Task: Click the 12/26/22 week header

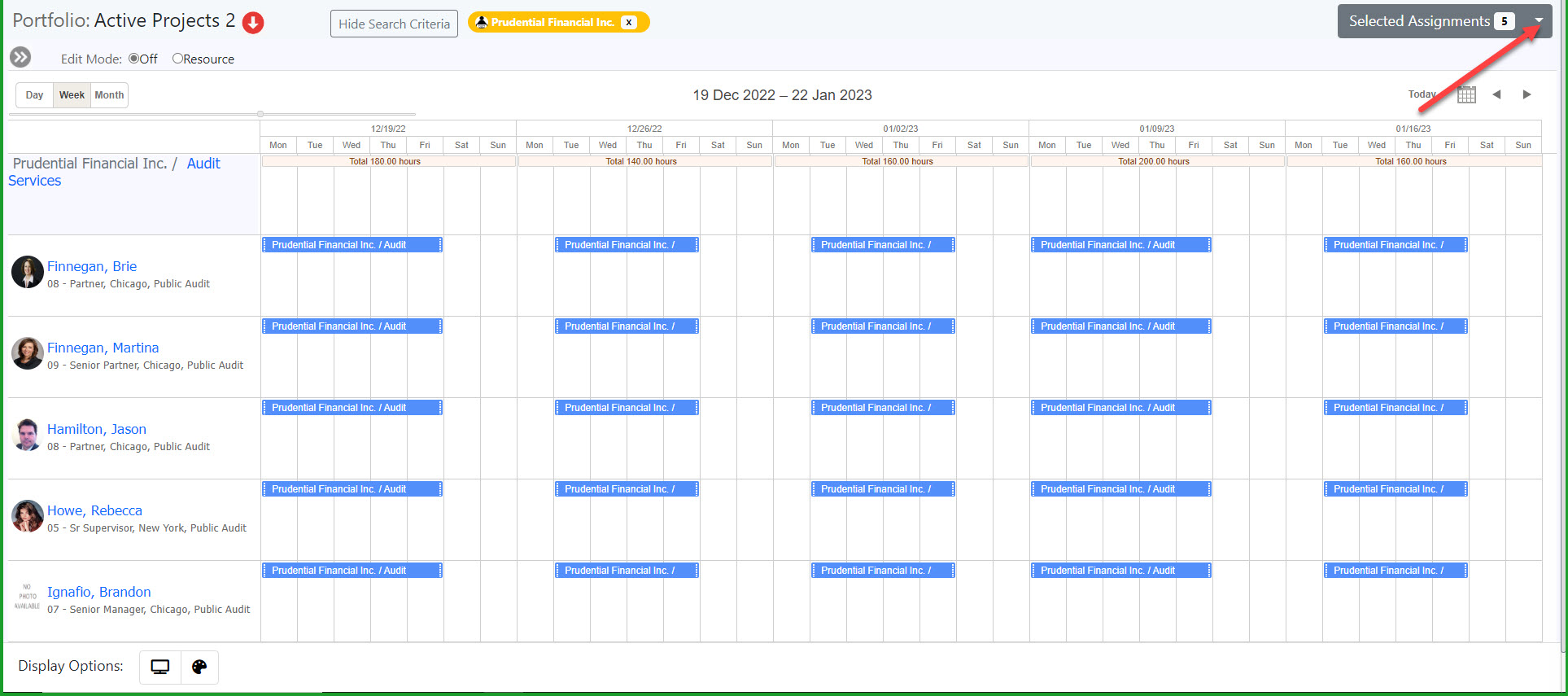Action: tap(644, 129)
